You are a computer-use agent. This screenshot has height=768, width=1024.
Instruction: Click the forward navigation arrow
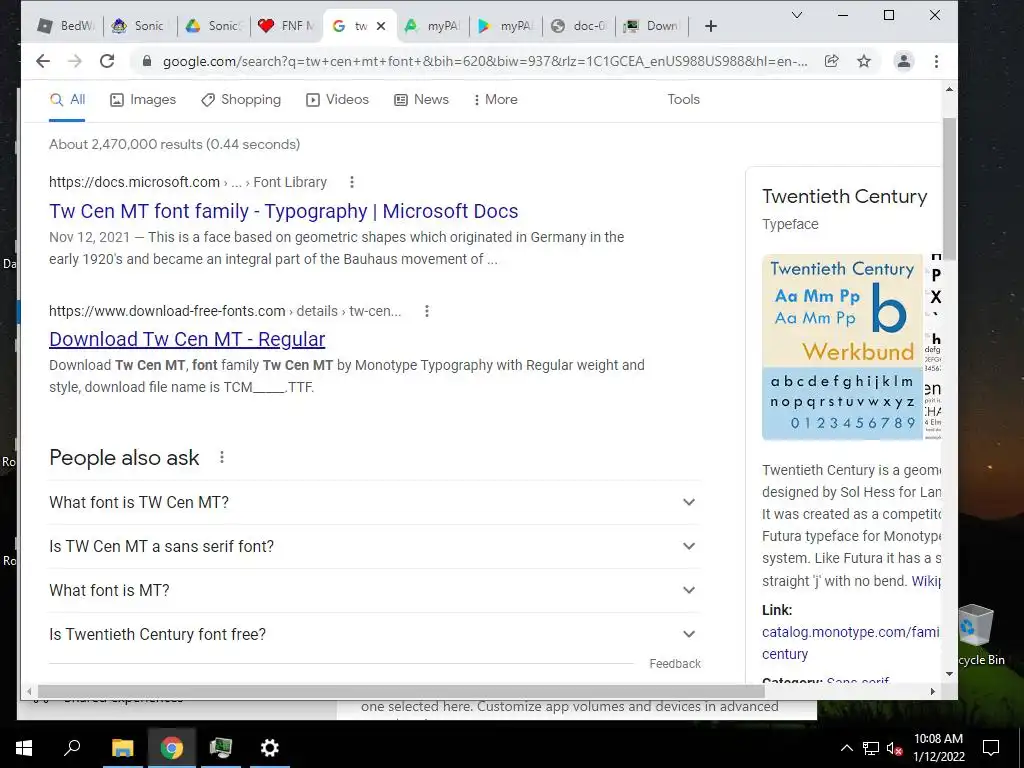[x=75, y=61]
